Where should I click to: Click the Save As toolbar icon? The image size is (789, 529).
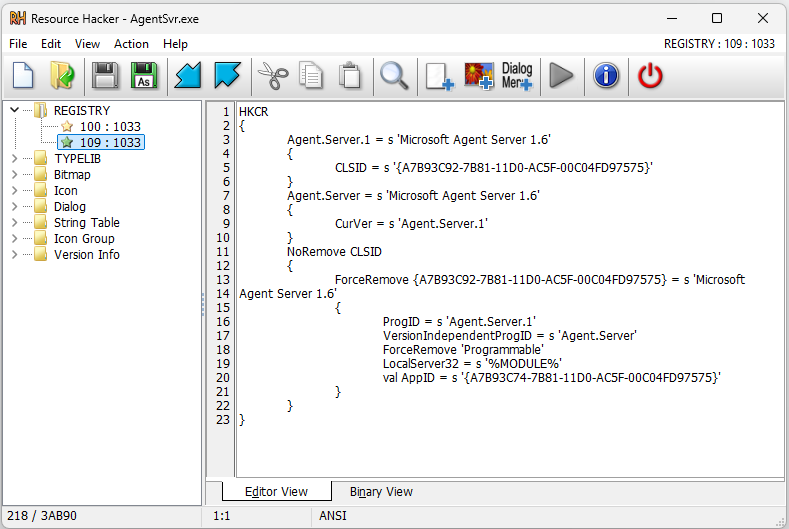pos(144,76)
